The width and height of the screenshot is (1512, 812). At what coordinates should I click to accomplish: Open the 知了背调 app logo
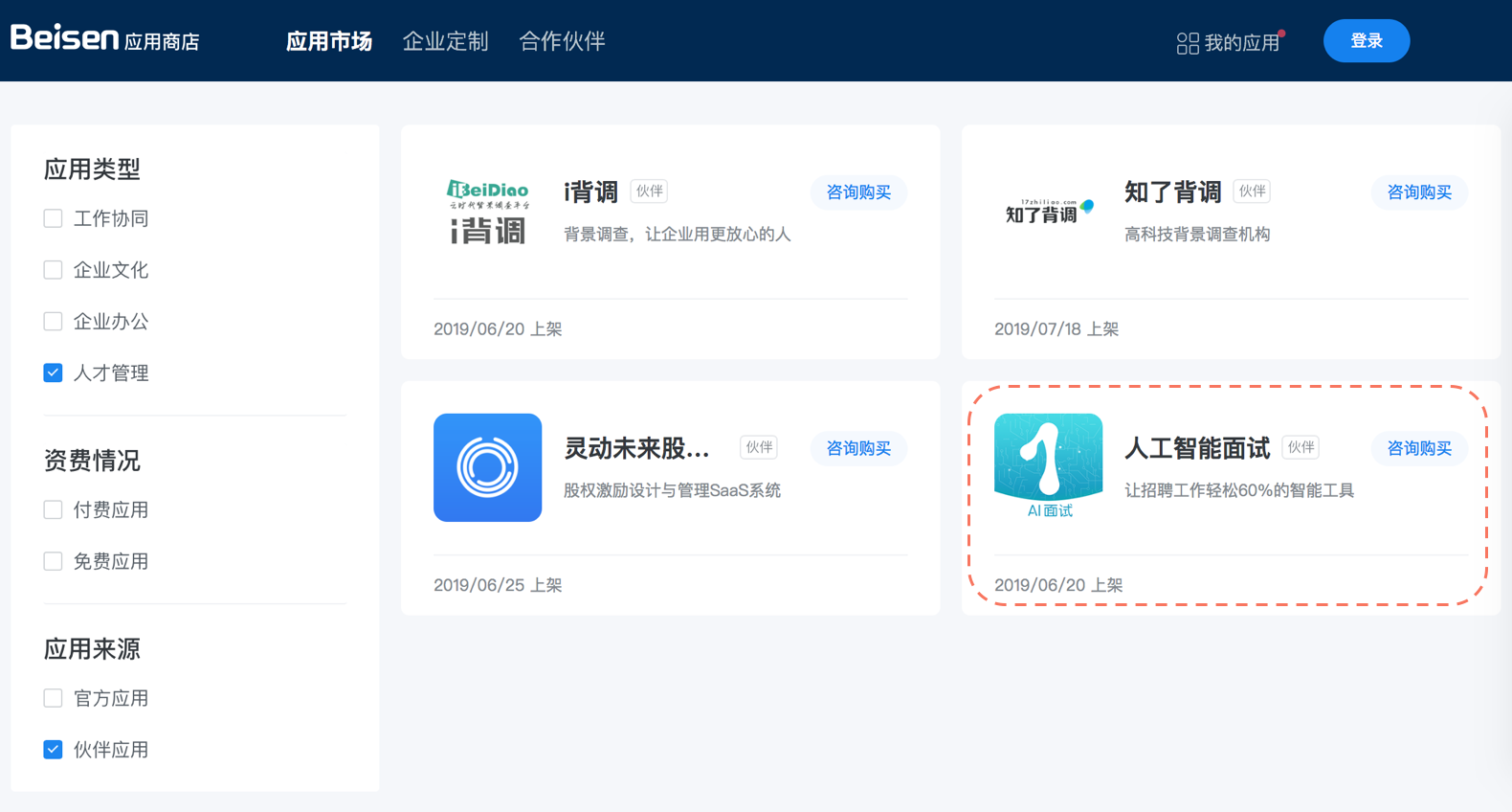tap(1049, 212)
